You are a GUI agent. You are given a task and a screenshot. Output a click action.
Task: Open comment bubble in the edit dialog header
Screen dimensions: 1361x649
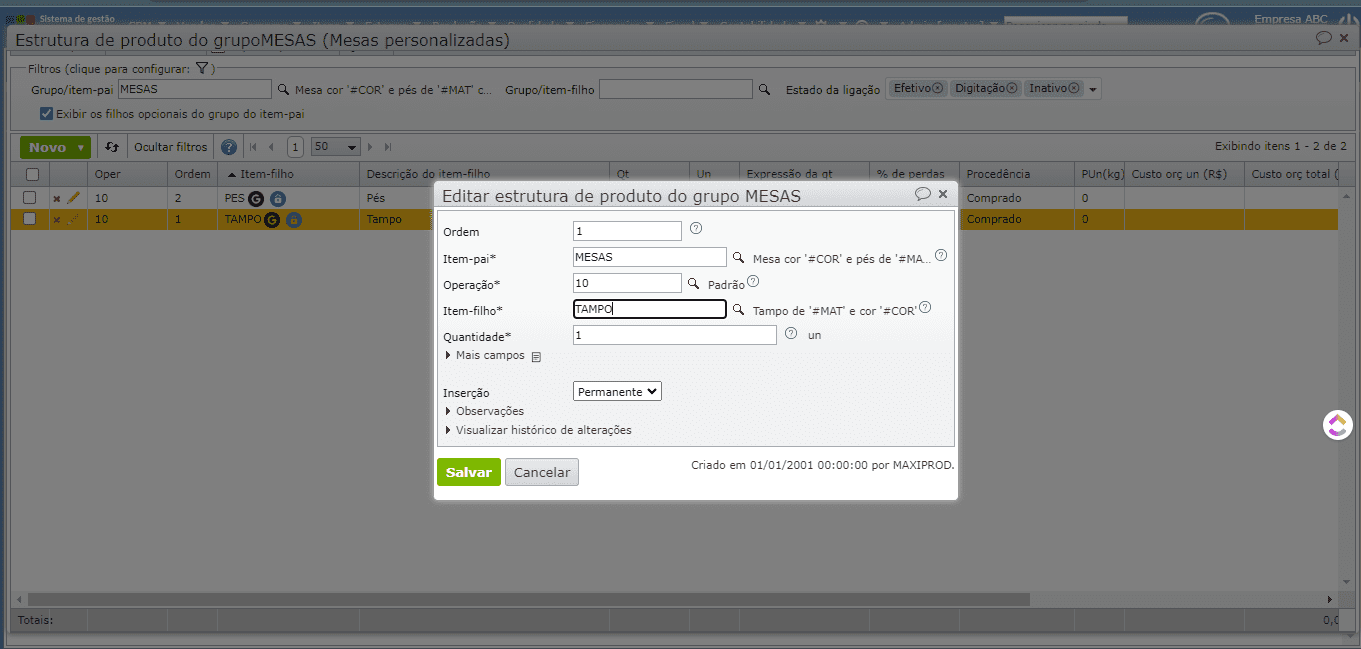coord(923,194)
